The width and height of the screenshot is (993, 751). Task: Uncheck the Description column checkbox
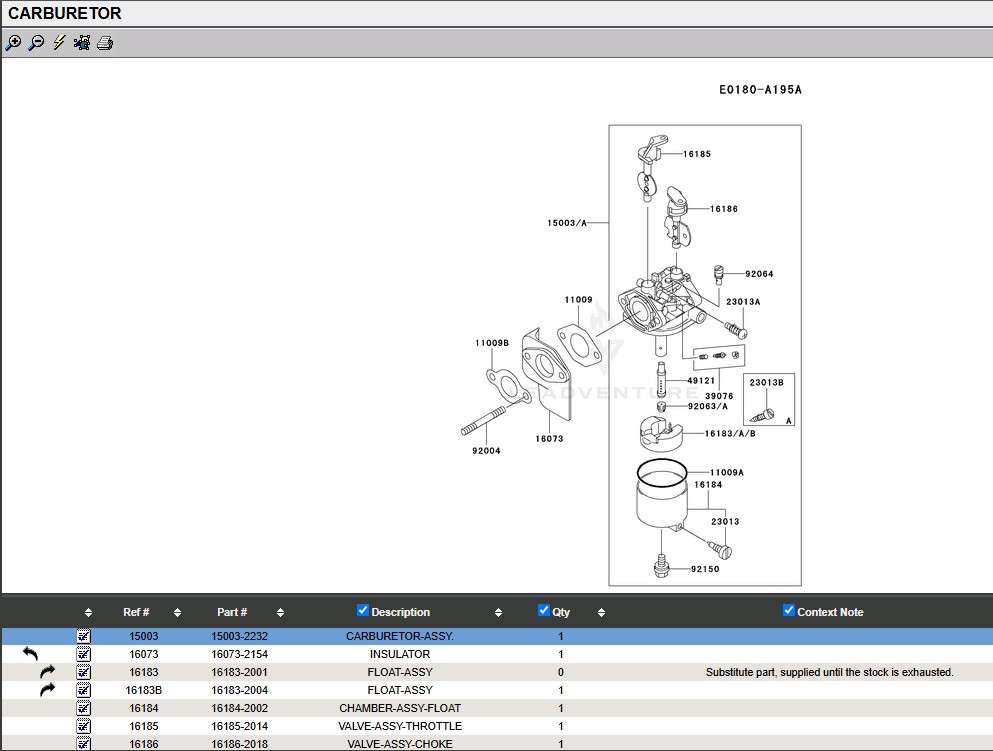coord(363,611)
